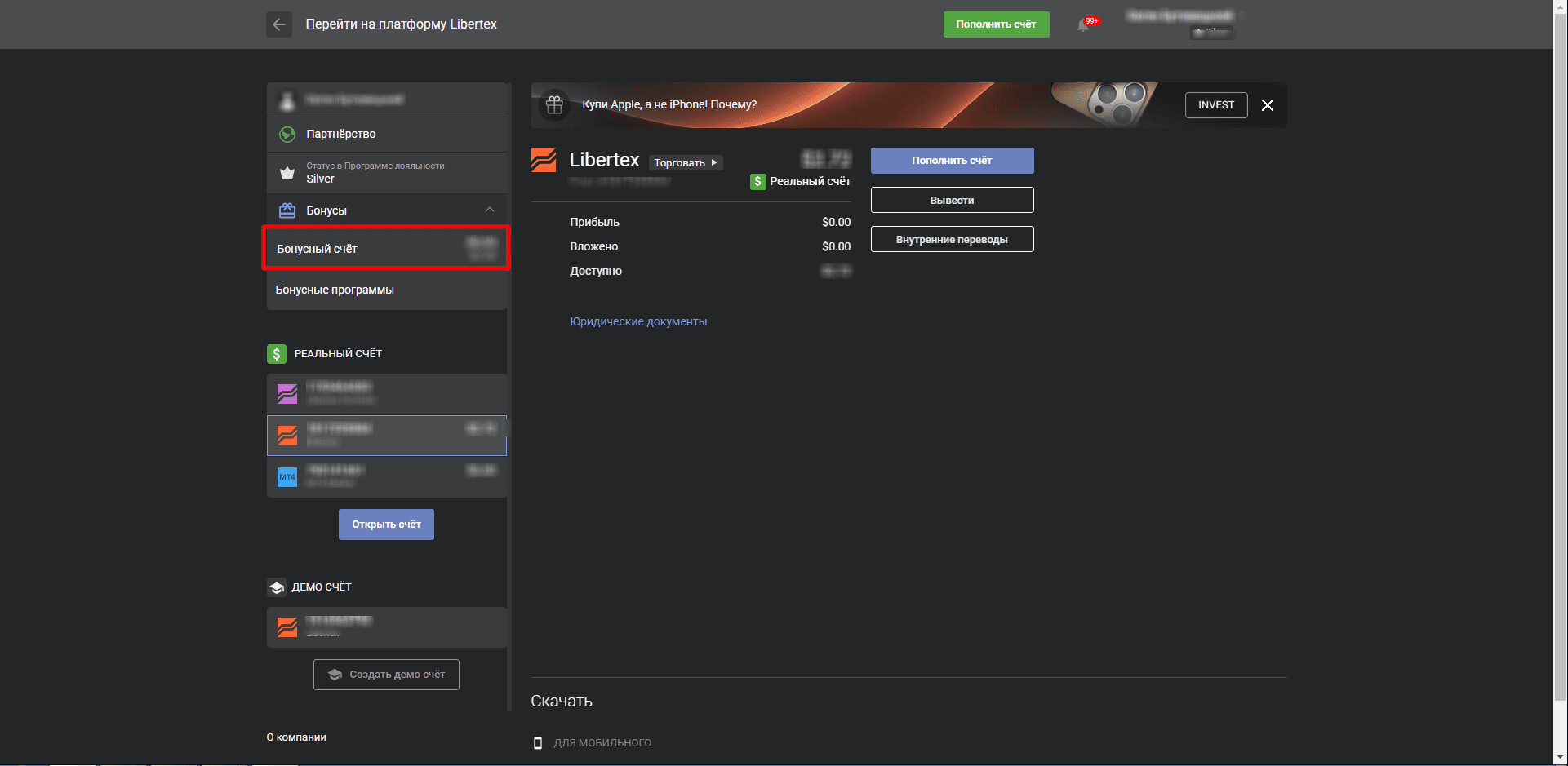Click the Вывести button

pyautogui.click(x=952, y=200)
